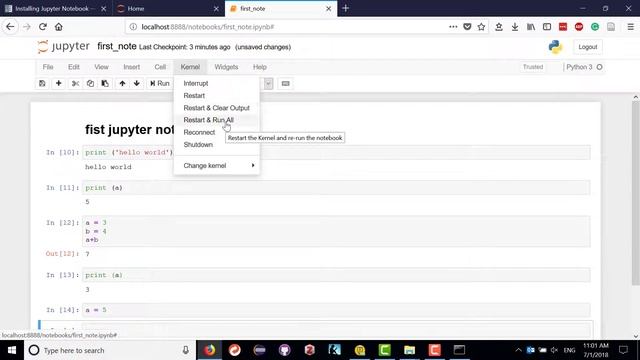640x360 pixels.
Task: Cut selected cells with scissors icon
Action: tap(75, 83)
